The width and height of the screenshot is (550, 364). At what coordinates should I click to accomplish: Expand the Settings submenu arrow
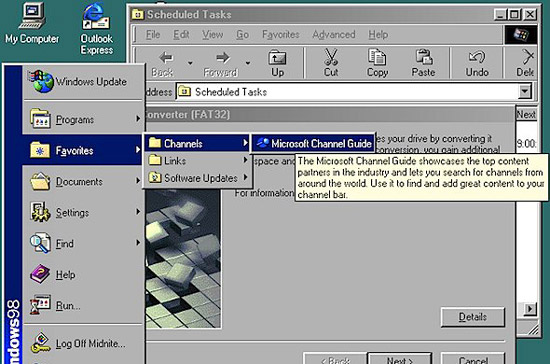click(138, 211)
